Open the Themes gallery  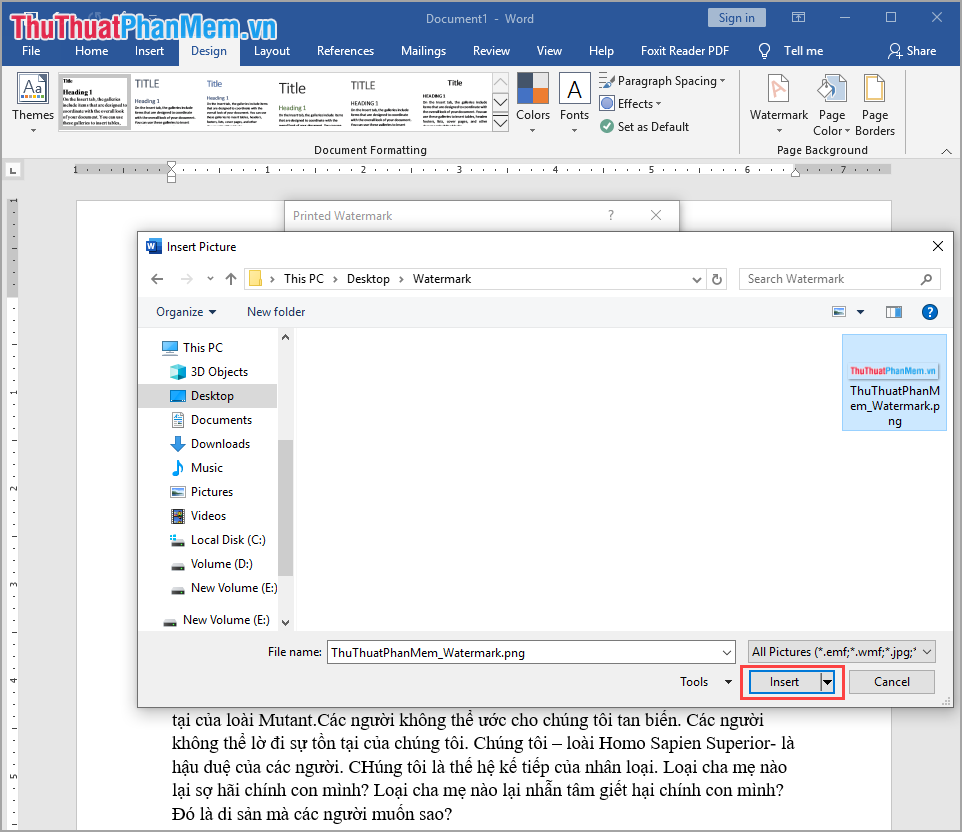click(x=32, y=100)
